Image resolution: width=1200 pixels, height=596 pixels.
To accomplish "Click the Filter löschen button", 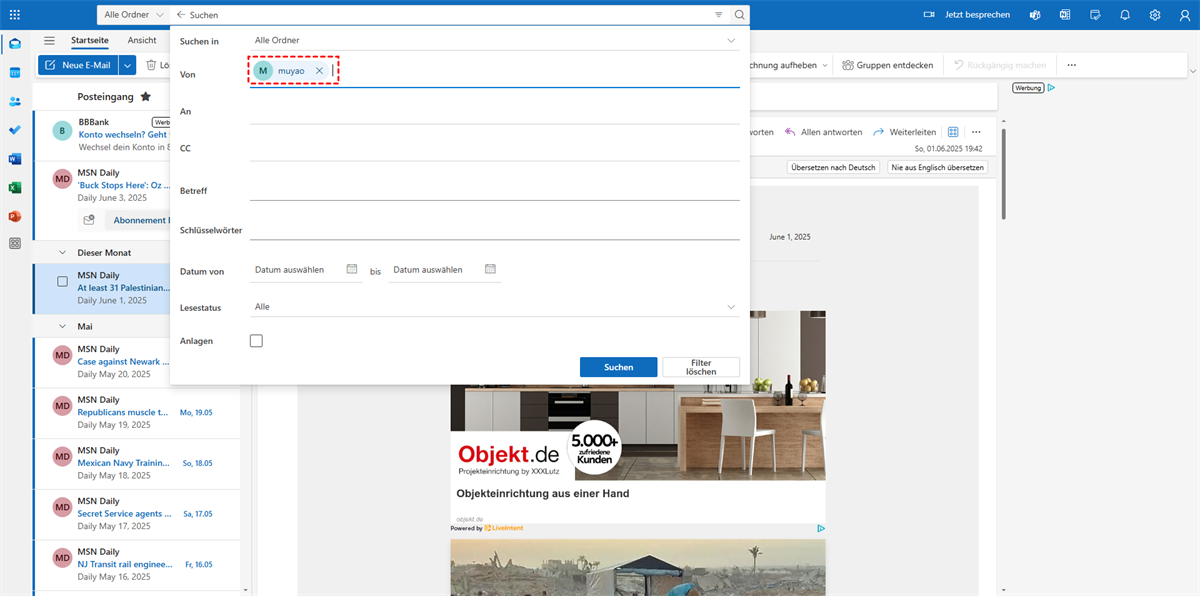I will click(x=701, y=367).
